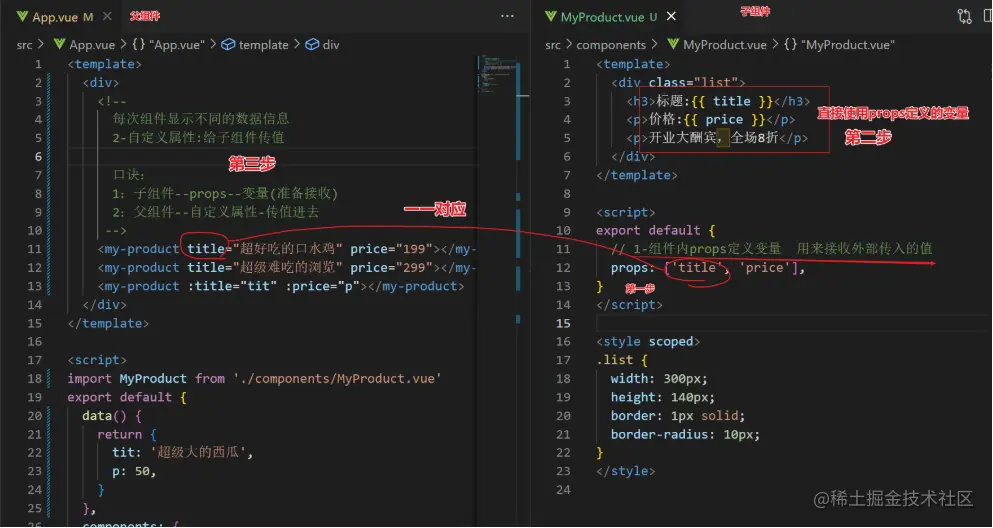This screenshot has width=993, height=528.
Task: Click the <script> tag on App.vue line 17
Action: click(98, 360)
